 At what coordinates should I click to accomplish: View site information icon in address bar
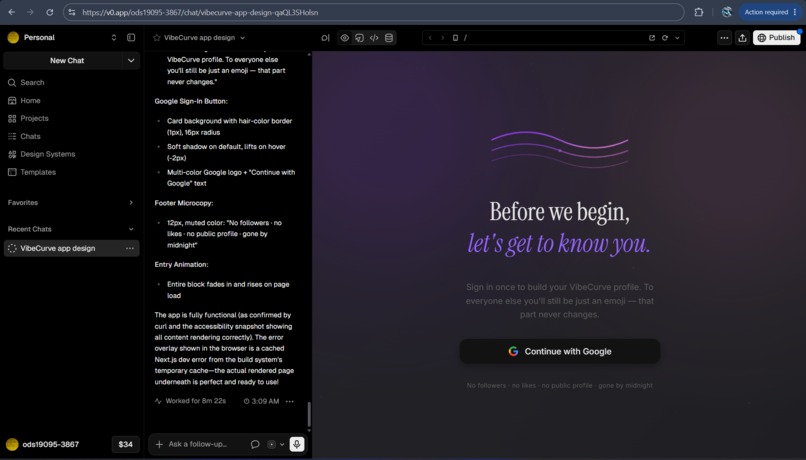72,12
